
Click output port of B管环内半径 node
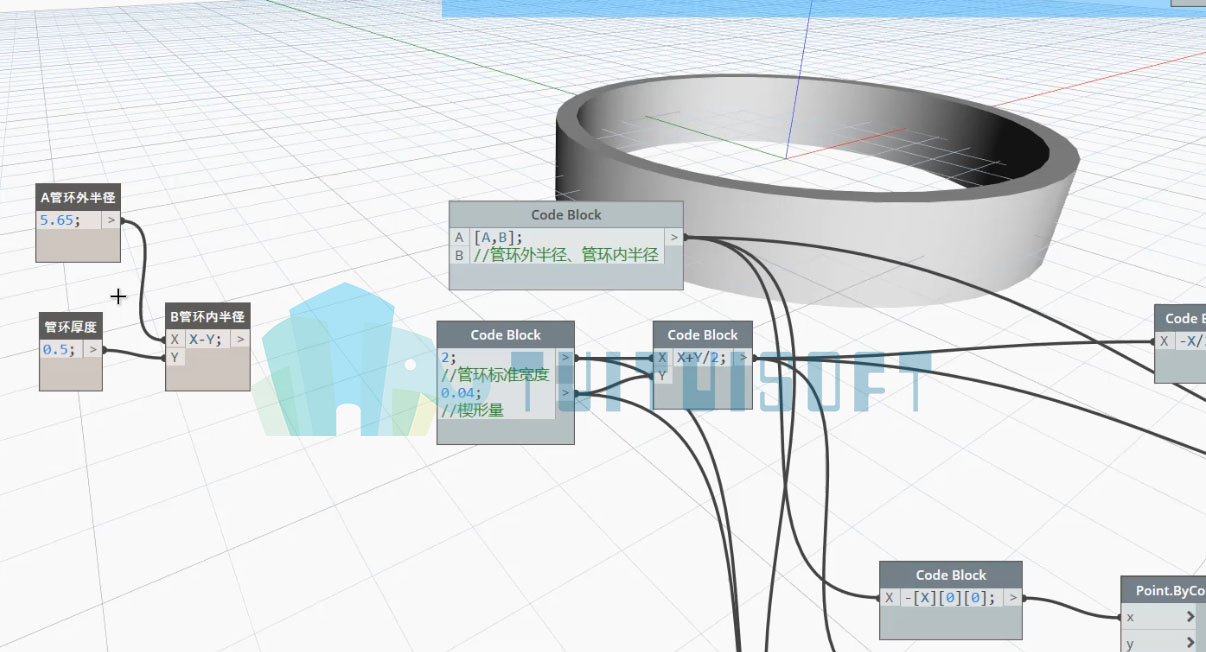tap(240, 339)
